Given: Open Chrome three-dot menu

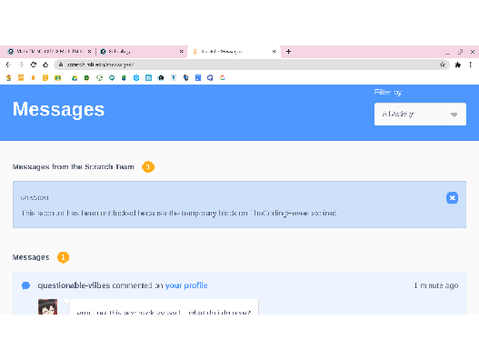Looking at the screenshot, I should pyautogui.click(x=470, y=65).
